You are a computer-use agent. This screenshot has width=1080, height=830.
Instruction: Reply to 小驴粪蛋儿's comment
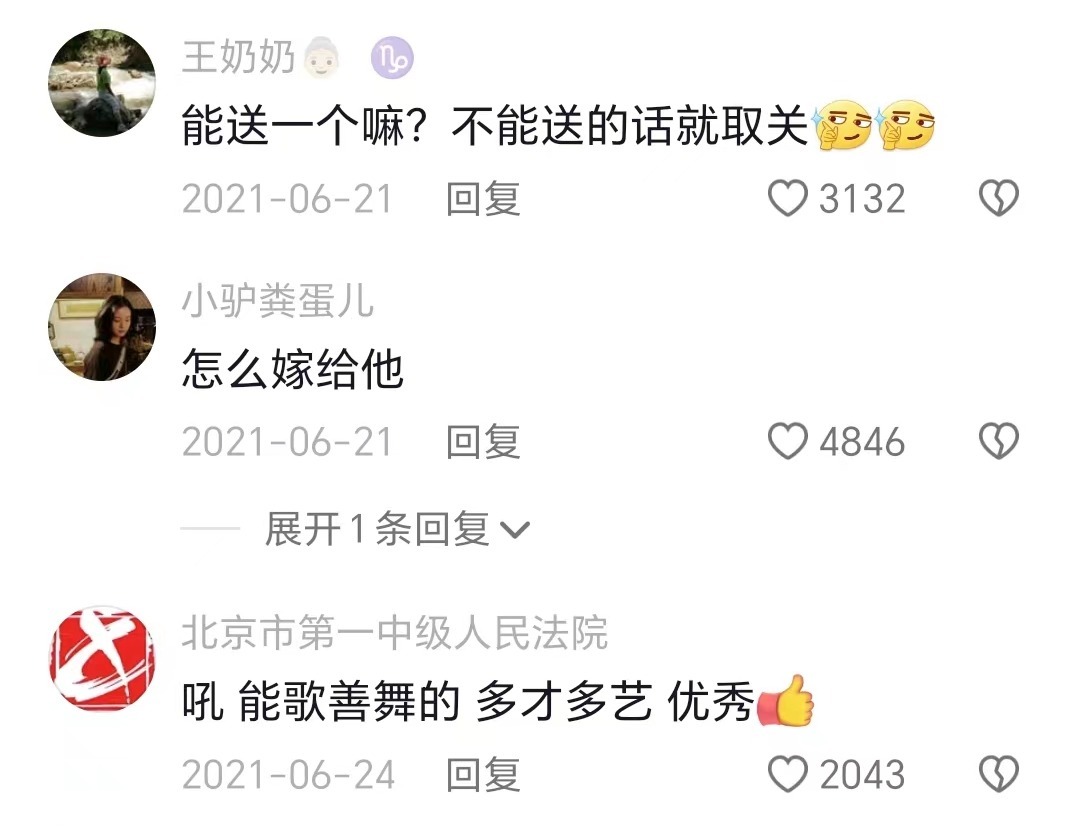(483, 442)
